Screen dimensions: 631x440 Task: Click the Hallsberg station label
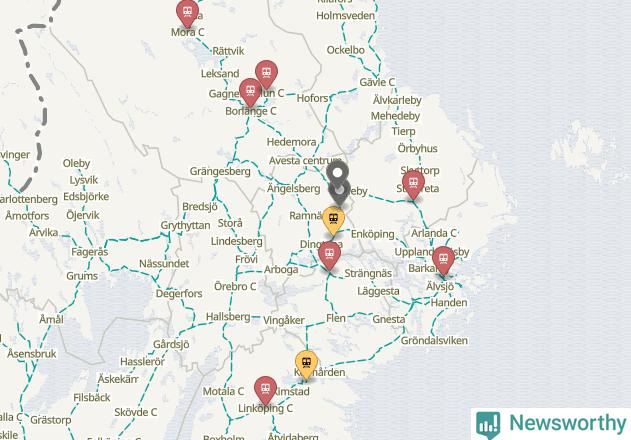[228, 317]
